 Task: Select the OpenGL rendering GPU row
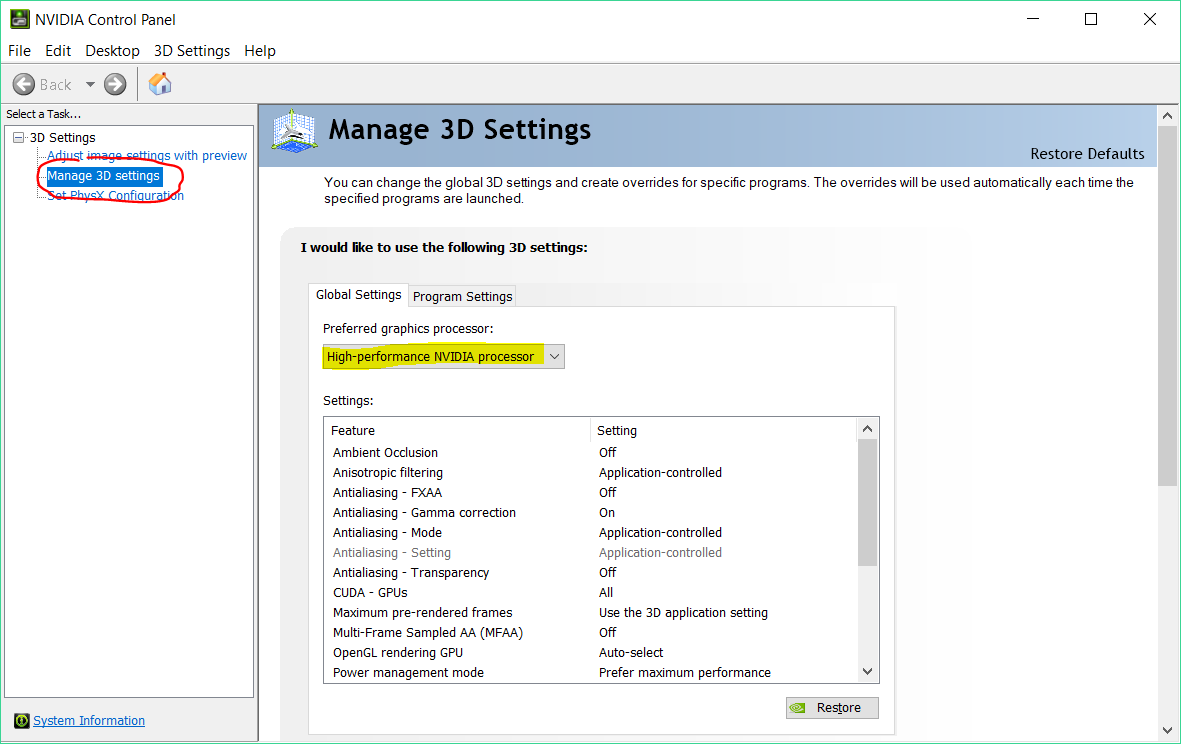[591, 653]
